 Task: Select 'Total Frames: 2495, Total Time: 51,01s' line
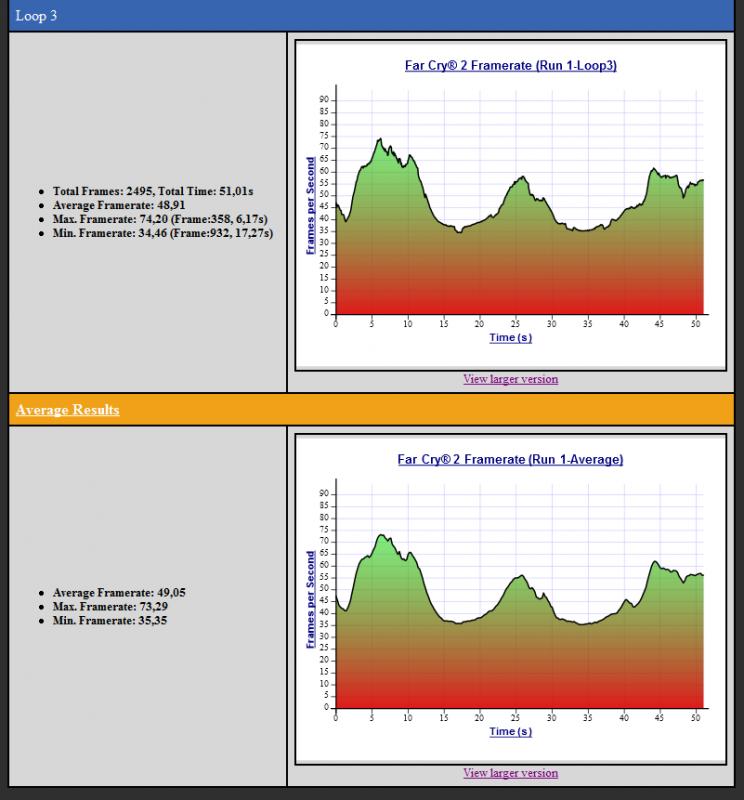point(153,191)
